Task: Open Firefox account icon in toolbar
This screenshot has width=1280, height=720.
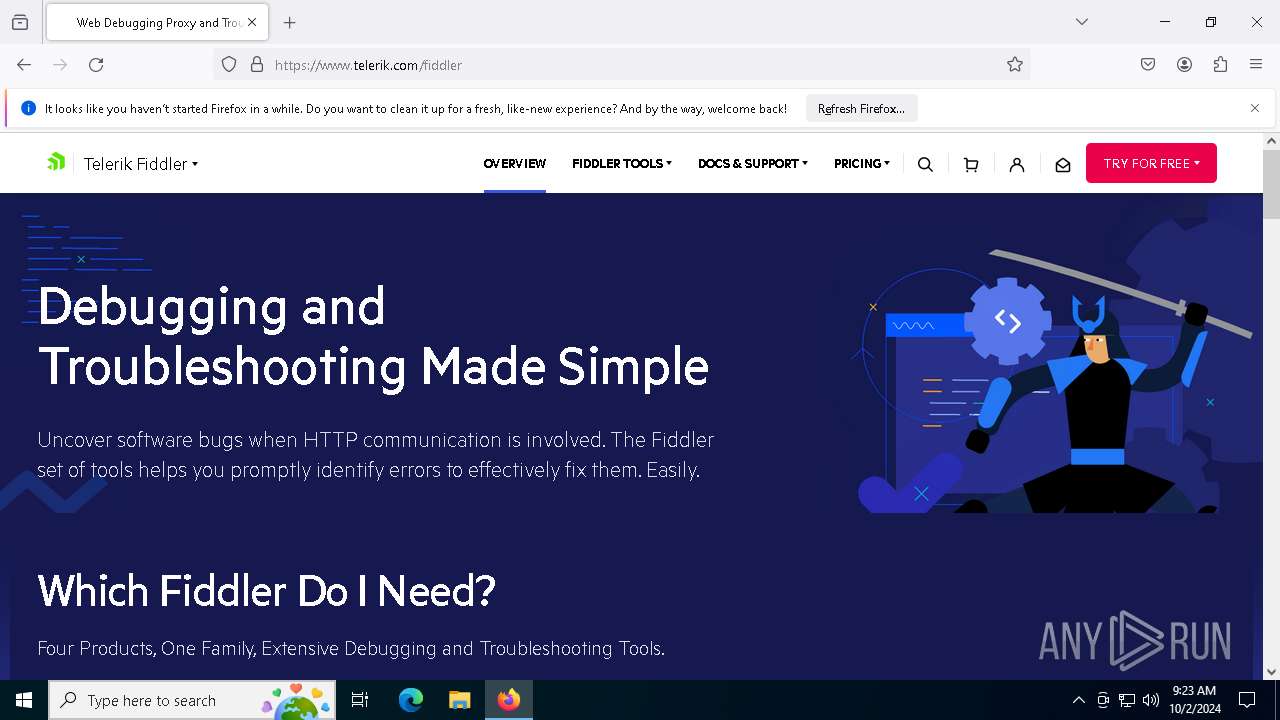Action: [x=1184, y=65]
